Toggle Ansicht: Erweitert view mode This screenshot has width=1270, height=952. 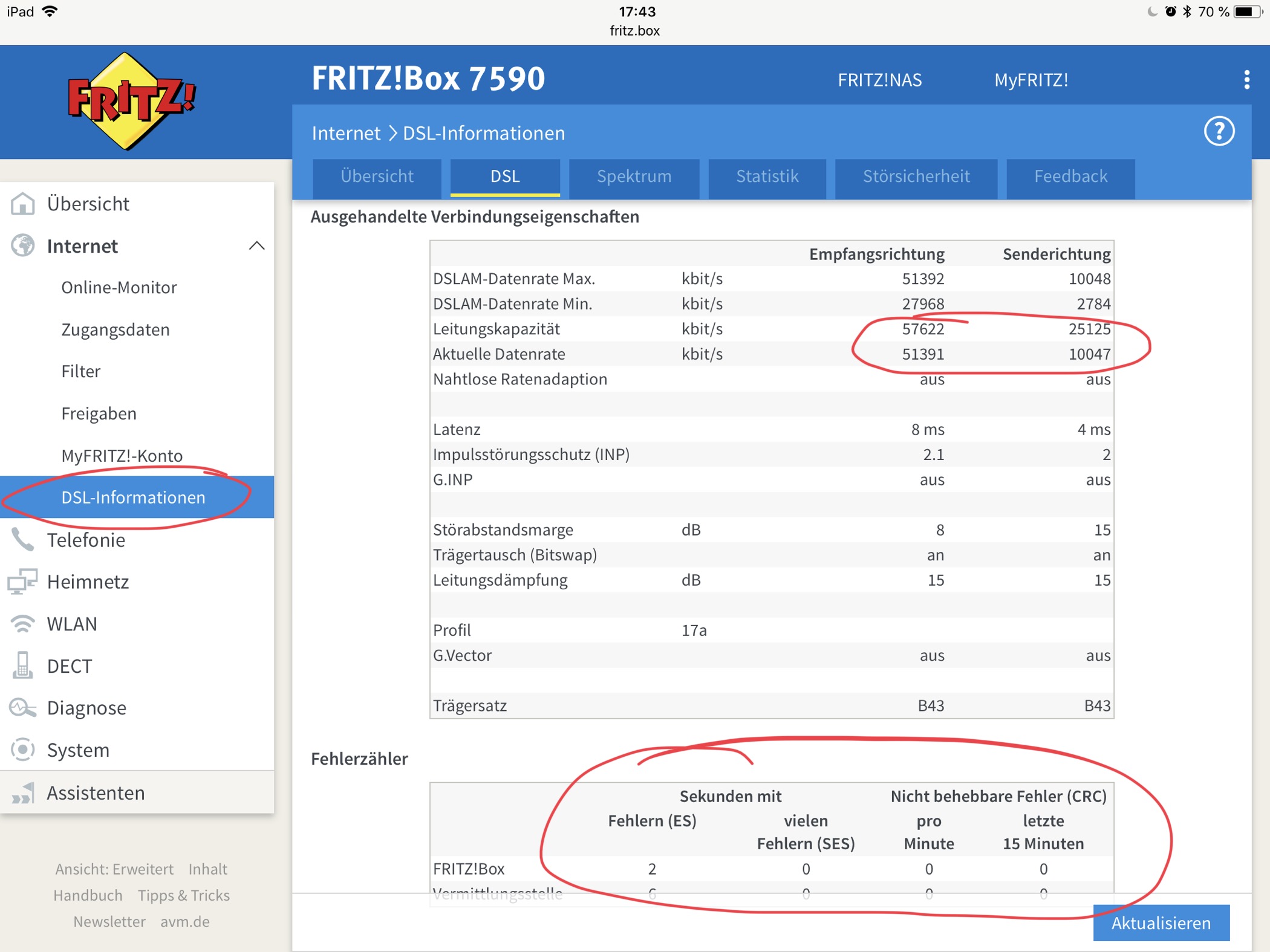[114, 869]
